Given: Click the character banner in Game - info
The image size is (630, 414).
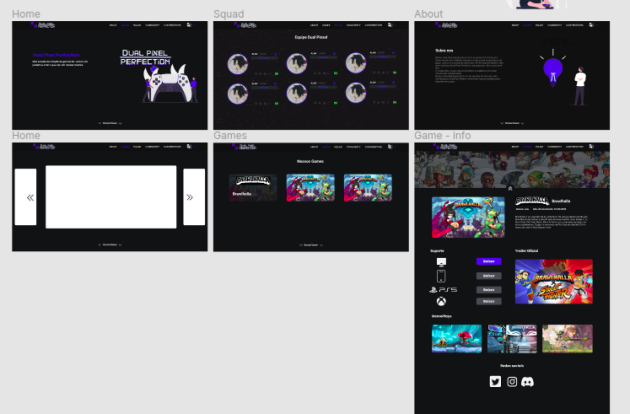Looking at the screenshot, I should click(x=512, y=169).
